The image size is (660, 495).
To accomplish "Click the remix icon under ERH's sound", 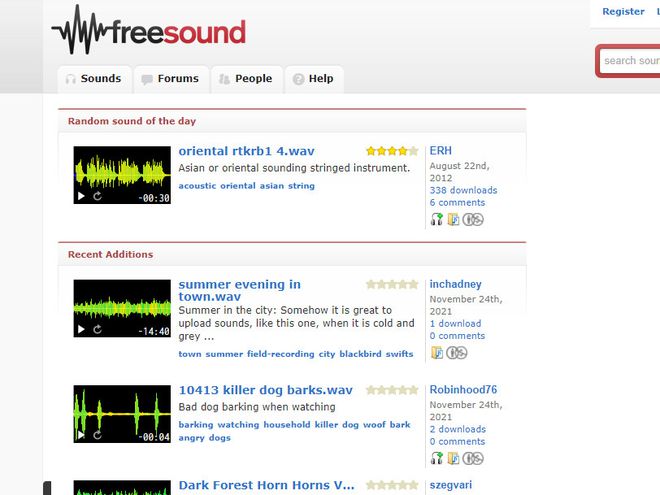I will pyautogui.click(x=436, y=219).
